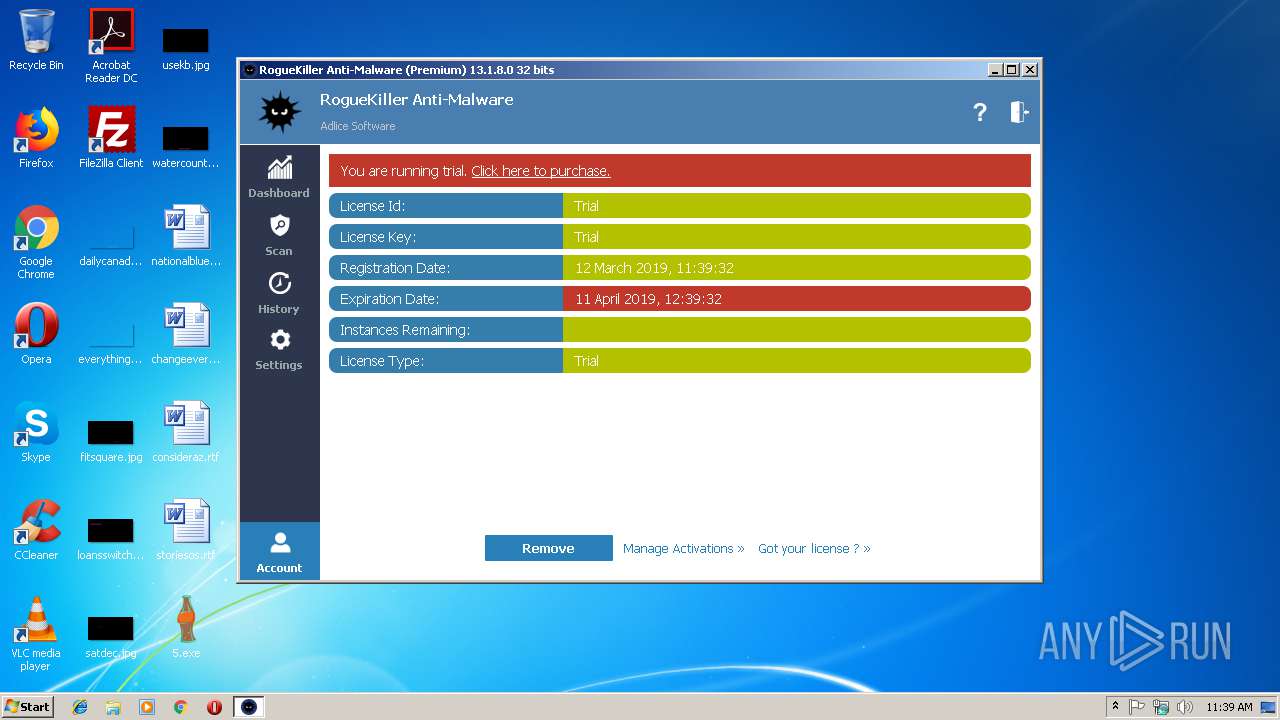Open VLC media player desktop shortcut

click(36, 633)
